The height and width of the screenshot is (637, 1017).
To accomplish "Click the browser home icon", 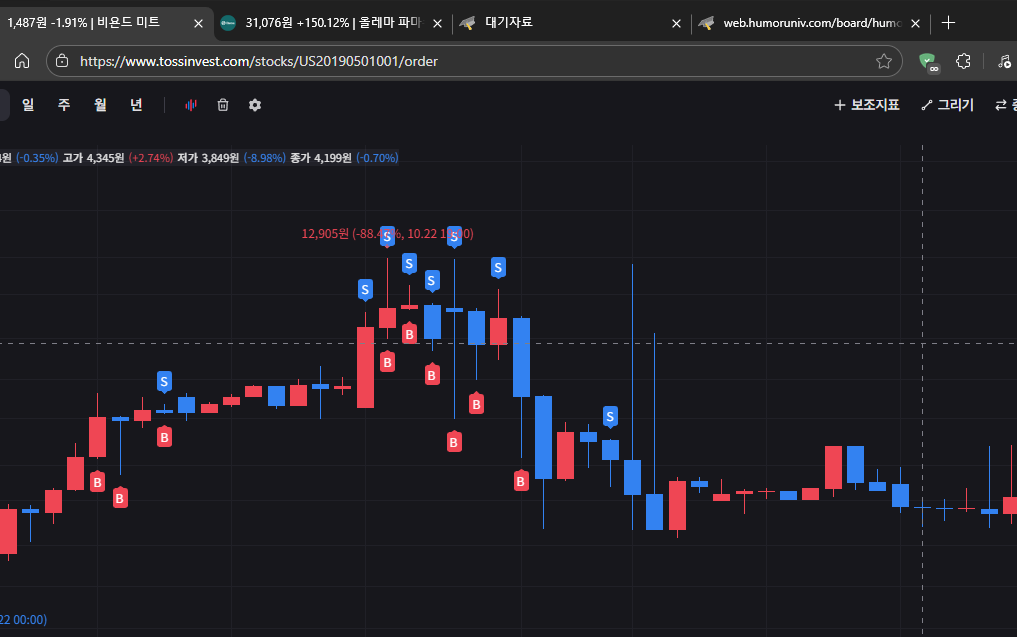I will coord(22,61).
